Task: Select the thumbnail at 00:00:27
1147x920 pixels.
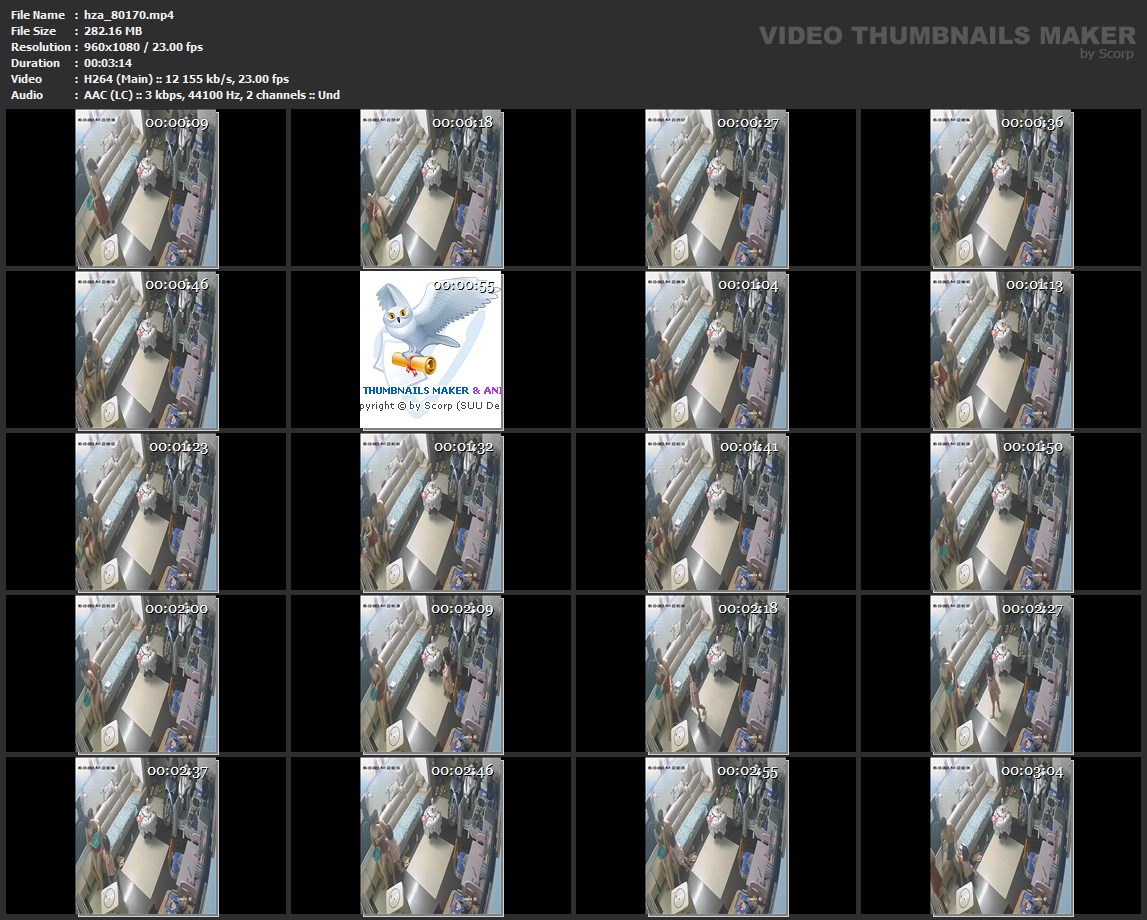Action: pyautogui.click(x=716, y=188)
